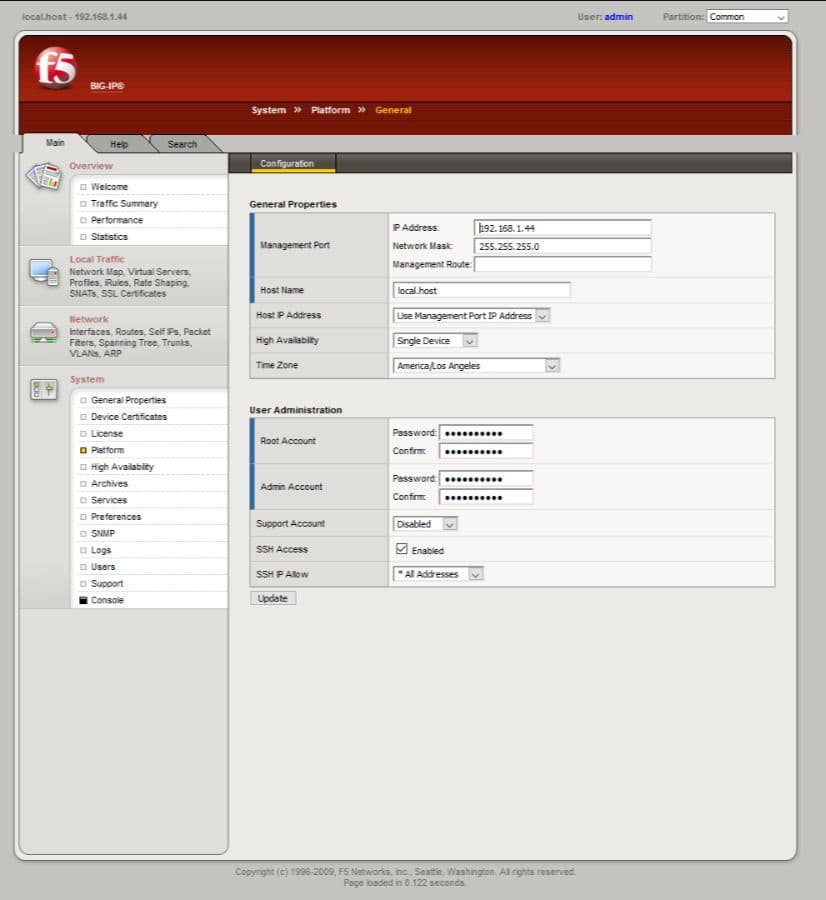Open the Partition selector showing Common

746,16
